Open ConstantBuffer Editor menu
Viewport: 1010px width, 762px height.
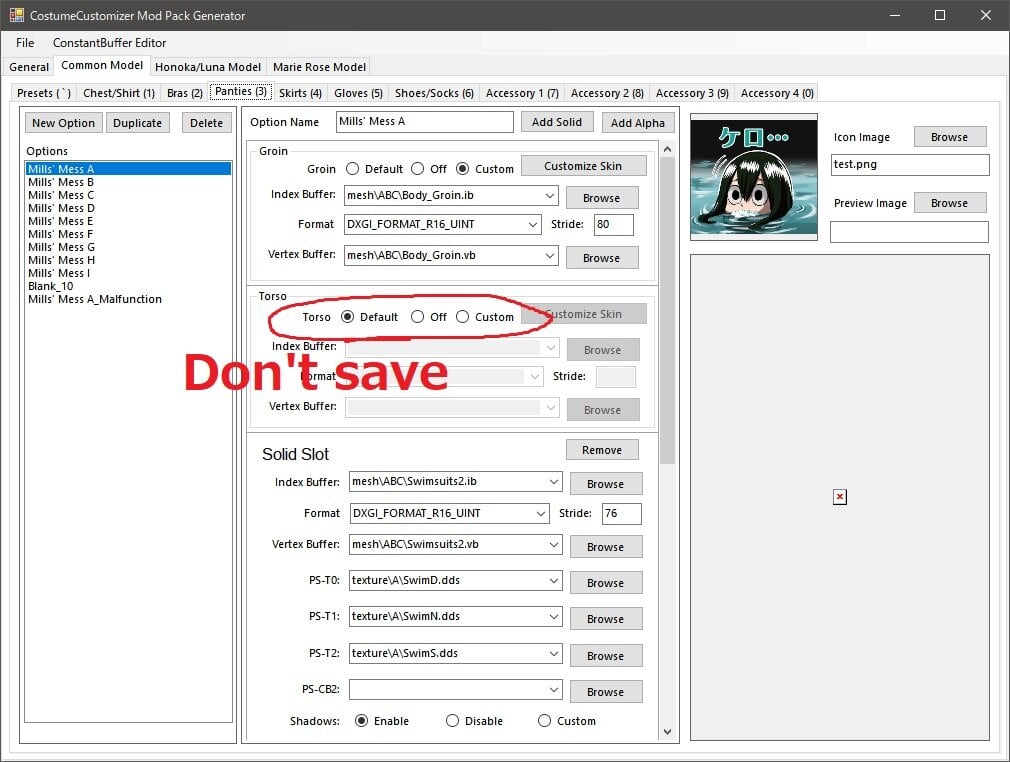[110, 43]
